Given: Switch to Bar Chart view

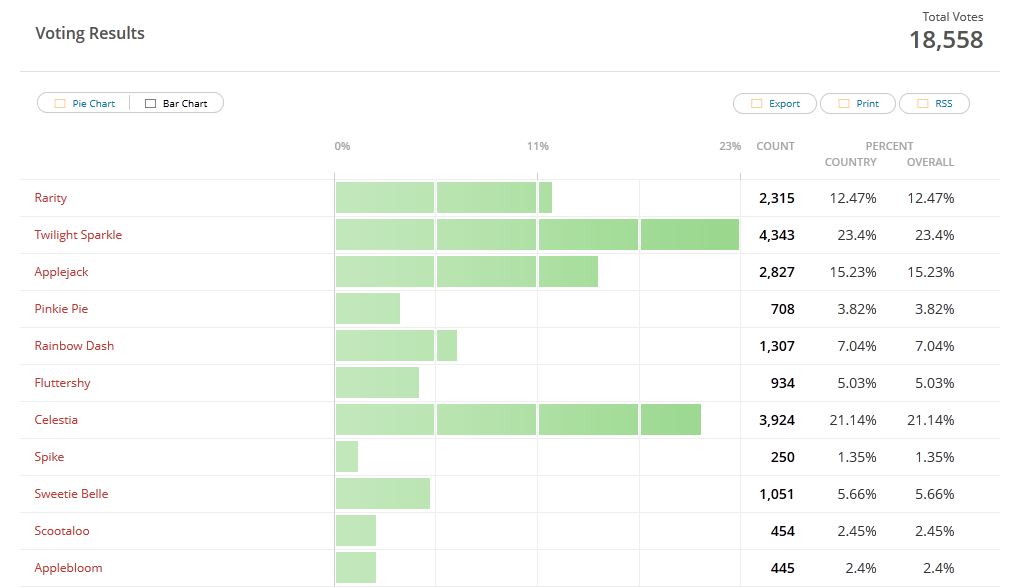Looking at the screenshot, I should (x=177, y=103).
